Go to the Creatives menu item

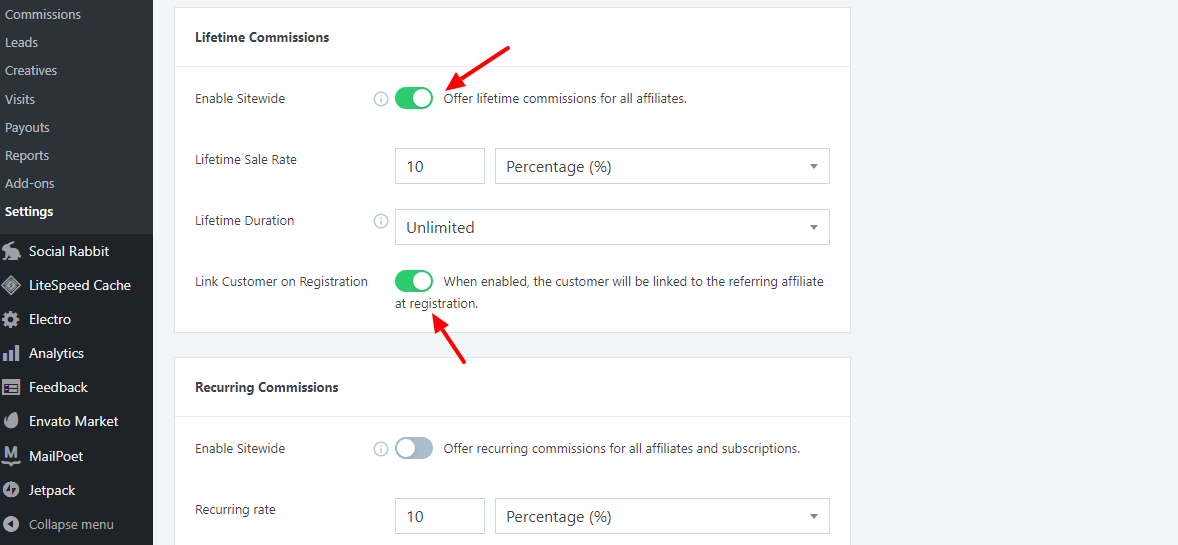tap(31, 71)
